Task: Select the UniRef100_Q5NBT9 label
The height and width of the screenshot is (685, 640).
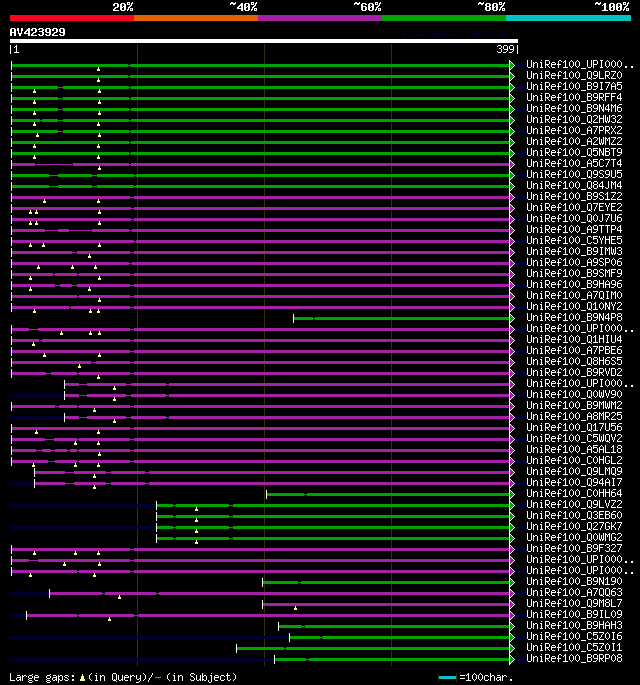Action: 574,152
